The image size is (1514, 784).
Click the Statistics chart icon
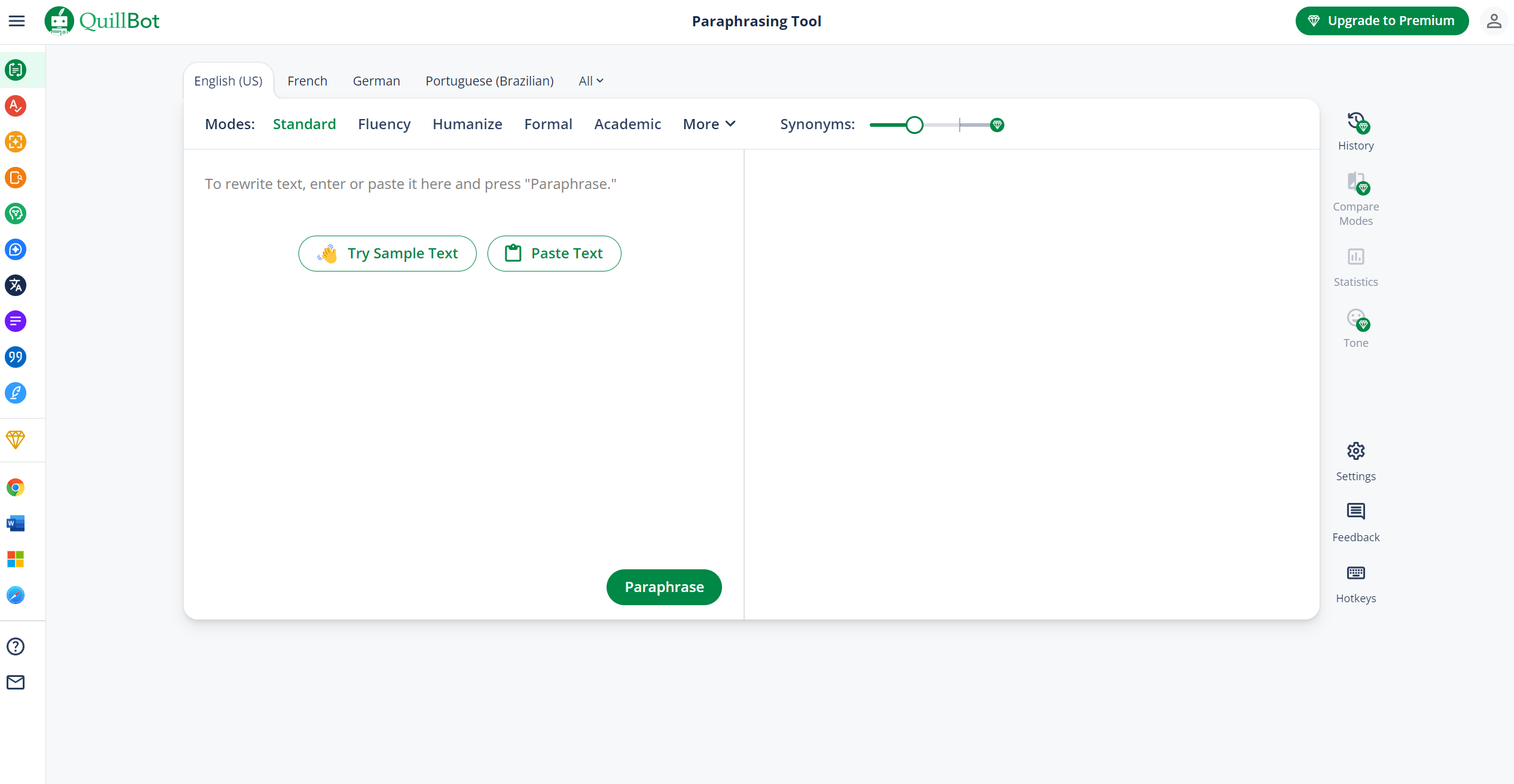[x=1355, y=257]
